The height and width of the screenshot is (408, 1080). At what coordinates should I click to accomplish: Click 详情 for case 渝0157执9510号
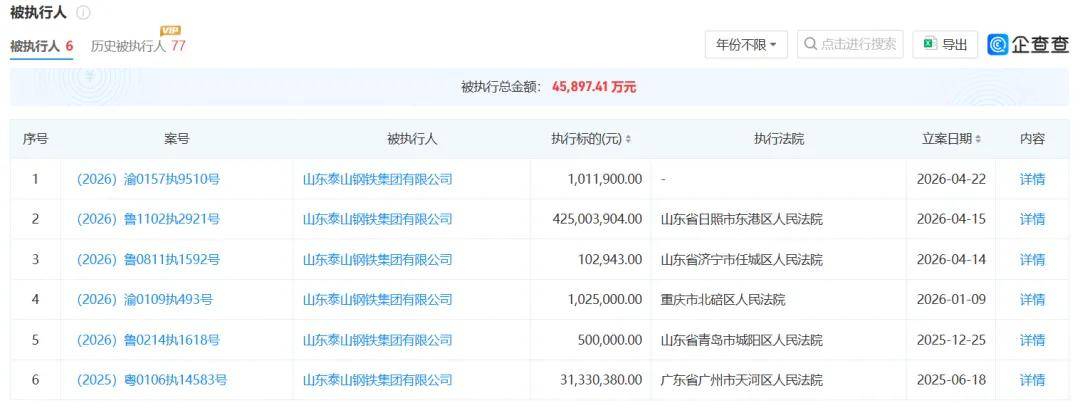1032,179
